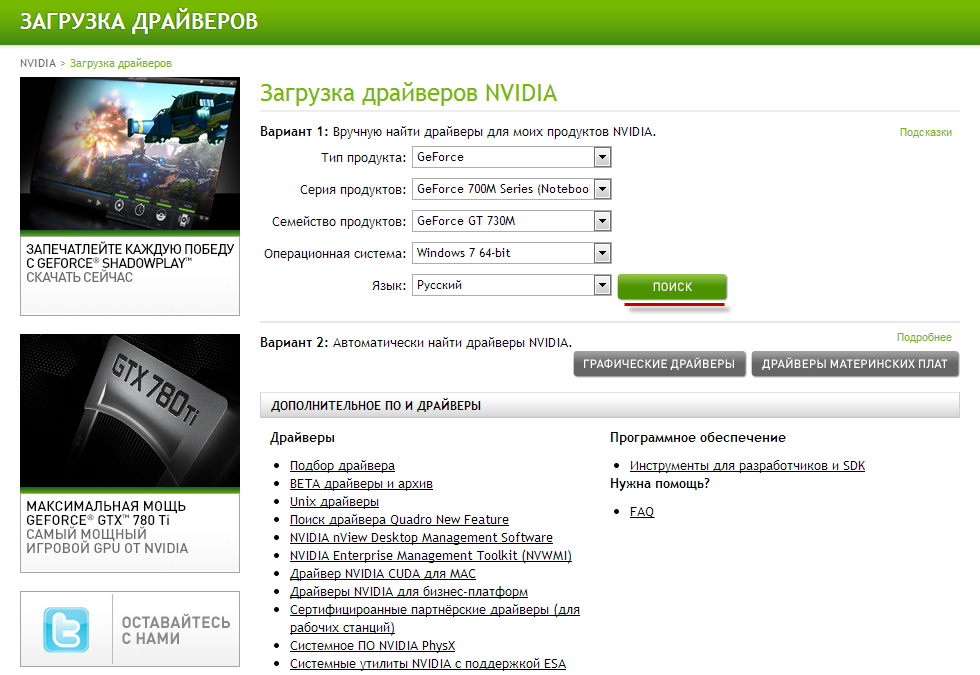Open NVIDIA Enterprise Management Toolkit (NVWMI) link
The width and height of the screenshot is (980, 675).
pyautogui.click(x=431, y=556)
